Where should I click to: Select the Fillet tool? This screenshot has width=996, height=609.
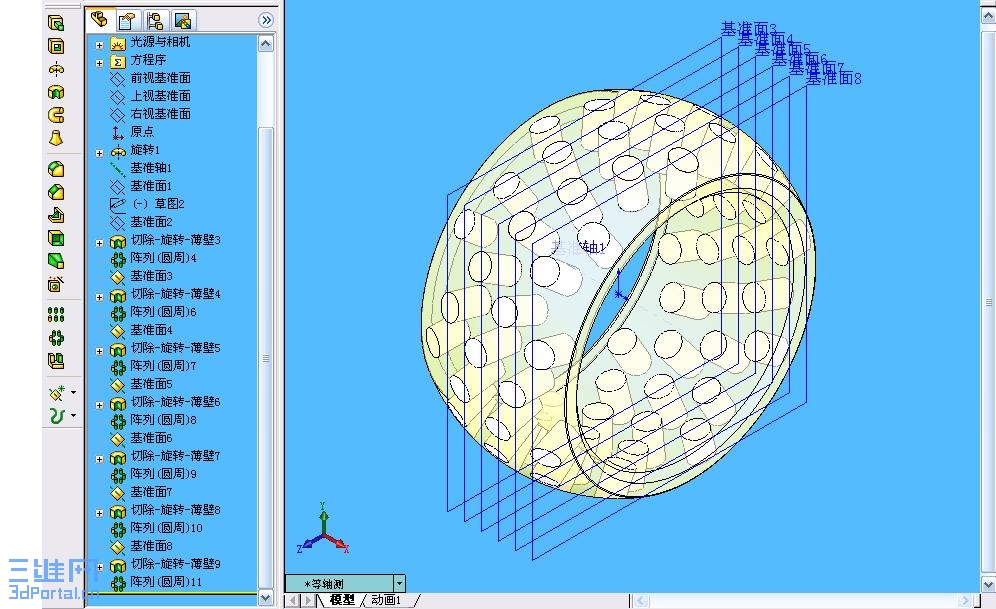(x=56, y=169)
